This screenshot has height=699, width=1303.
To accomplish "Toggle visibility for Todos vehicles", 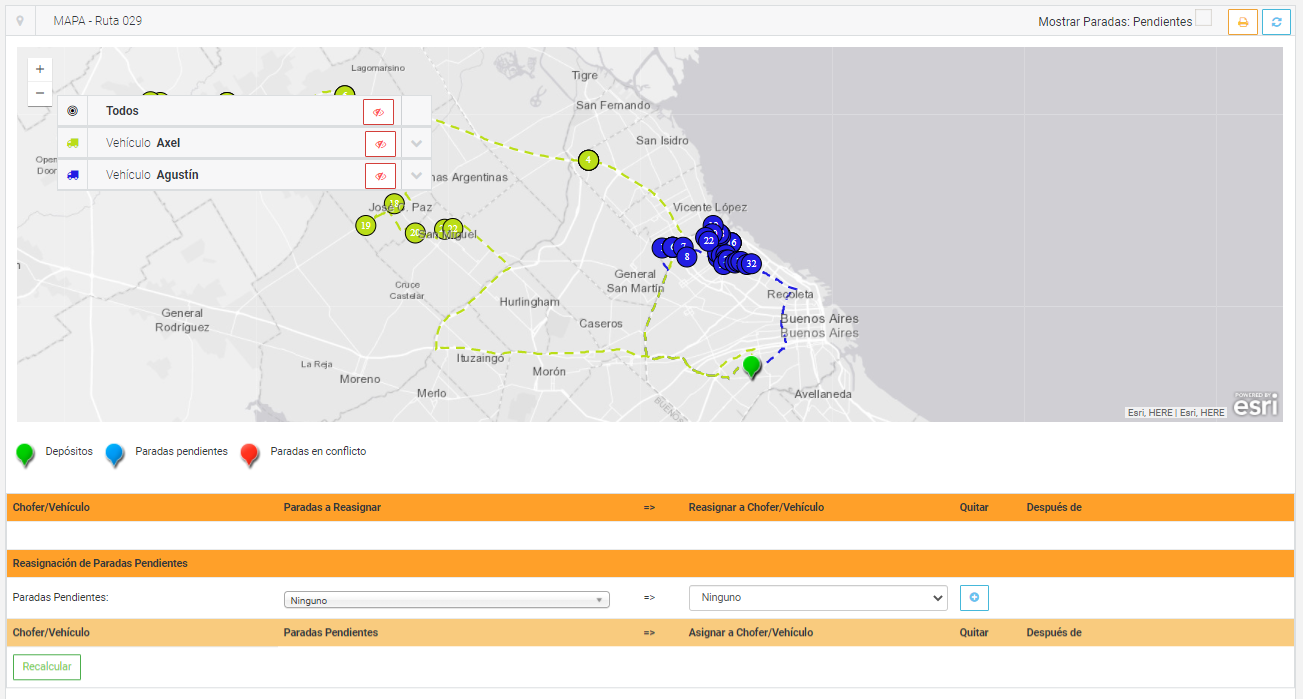I will click(378, 112).
